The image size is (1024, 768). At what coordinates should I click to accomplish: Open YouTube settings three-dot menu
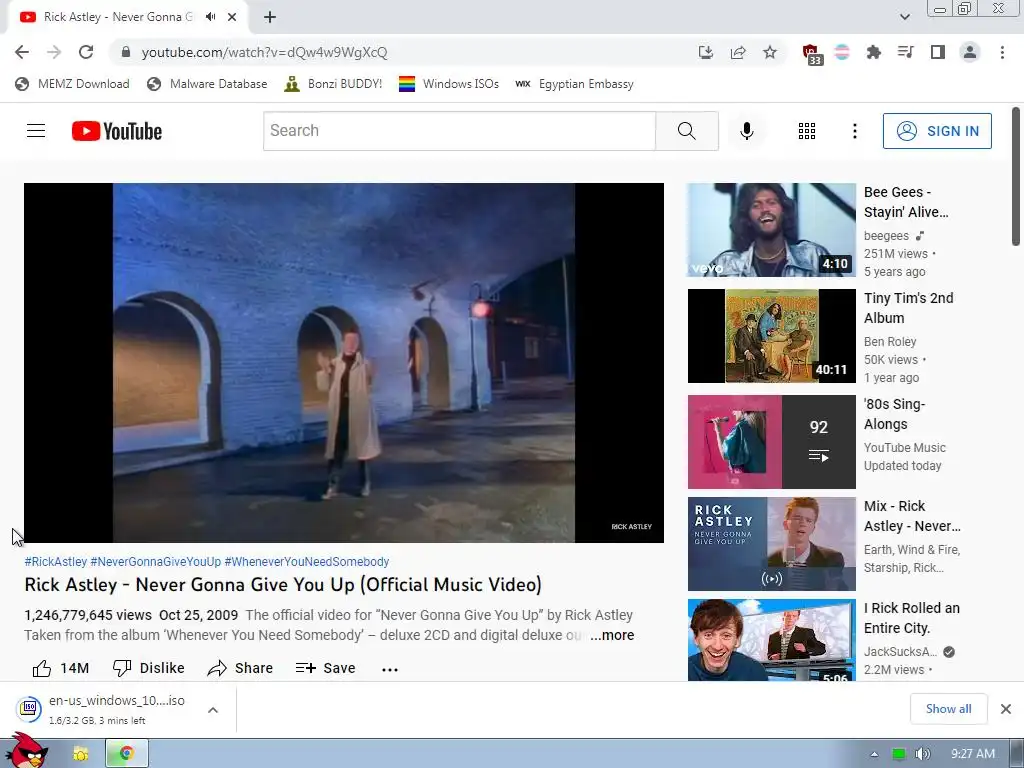[855, 131]
